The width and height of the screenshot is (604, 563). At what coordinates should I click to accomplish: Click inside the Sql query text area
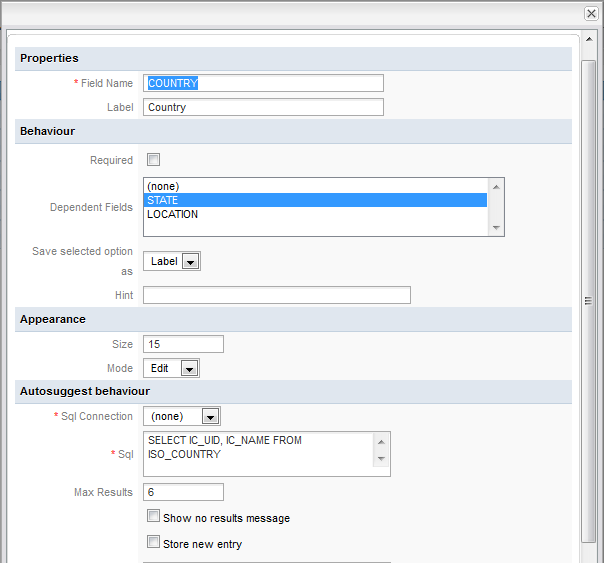point(258,448)
